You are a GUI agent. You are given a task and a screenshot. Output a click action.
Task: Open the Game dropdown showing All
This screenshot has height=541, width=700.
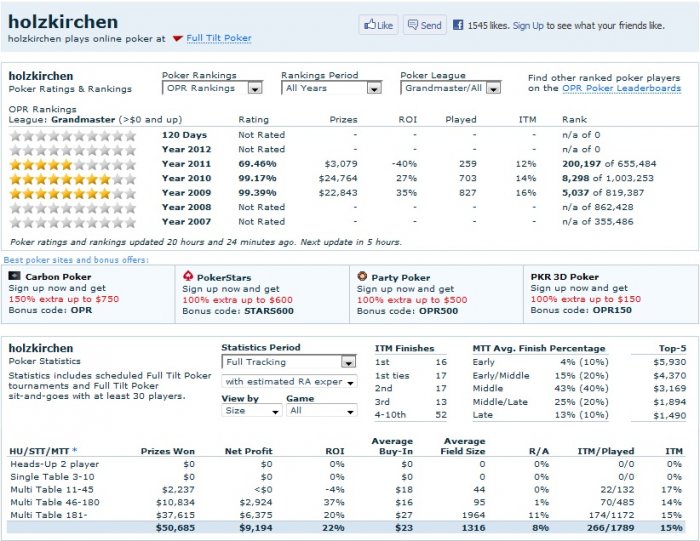coord(321,410)
